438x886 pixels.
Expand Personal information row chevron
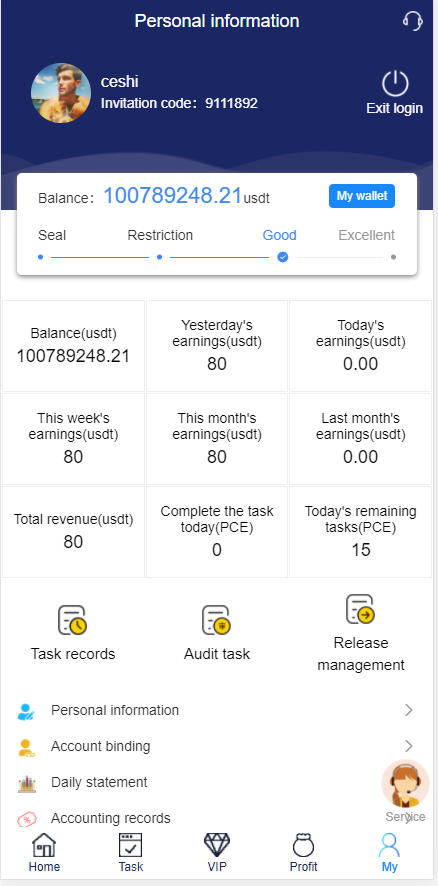(409, 710)
